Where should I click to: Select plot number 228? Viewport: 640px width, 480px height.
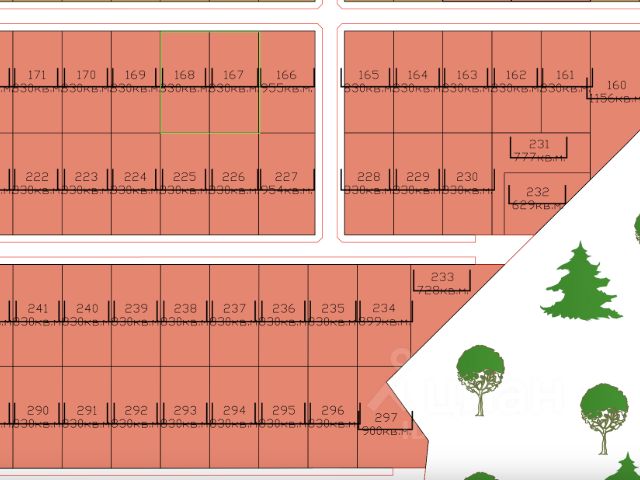click(x=369, y=177)
